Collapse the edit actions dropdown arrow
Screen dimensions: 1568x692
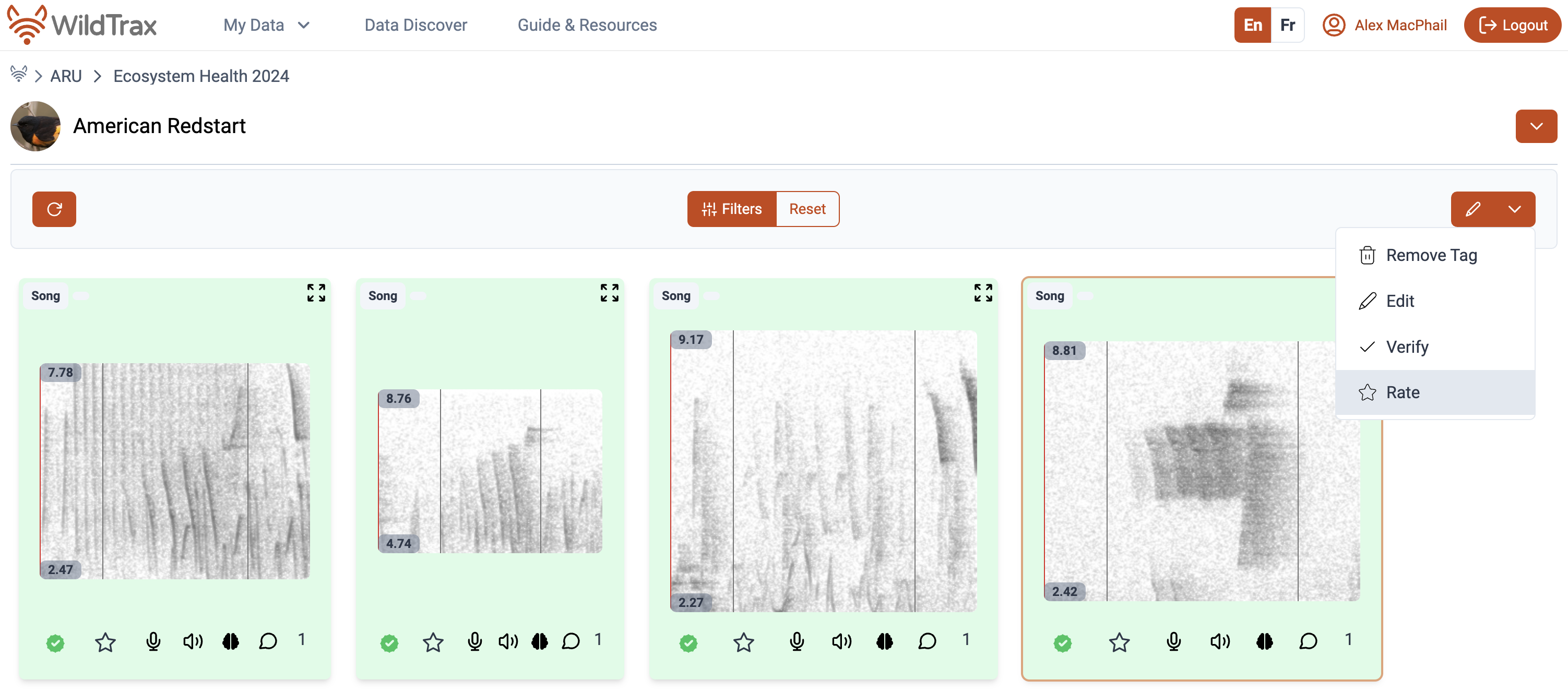tap(1514, 209)
